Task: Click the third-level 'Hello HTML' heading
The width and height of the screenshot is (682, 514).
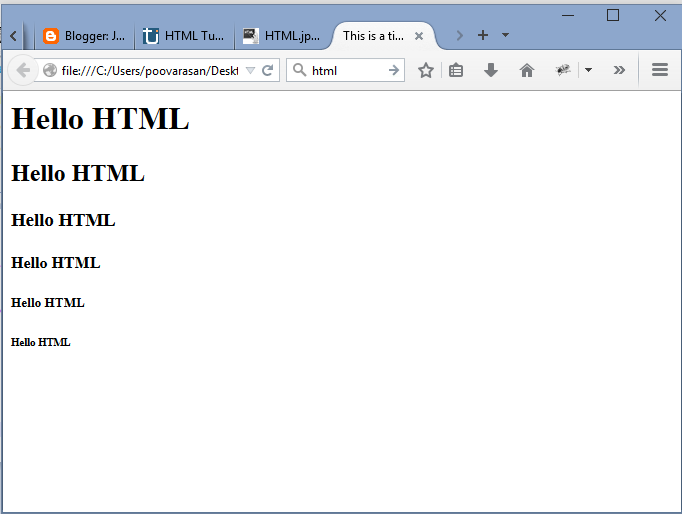Action: pos(63,220)
